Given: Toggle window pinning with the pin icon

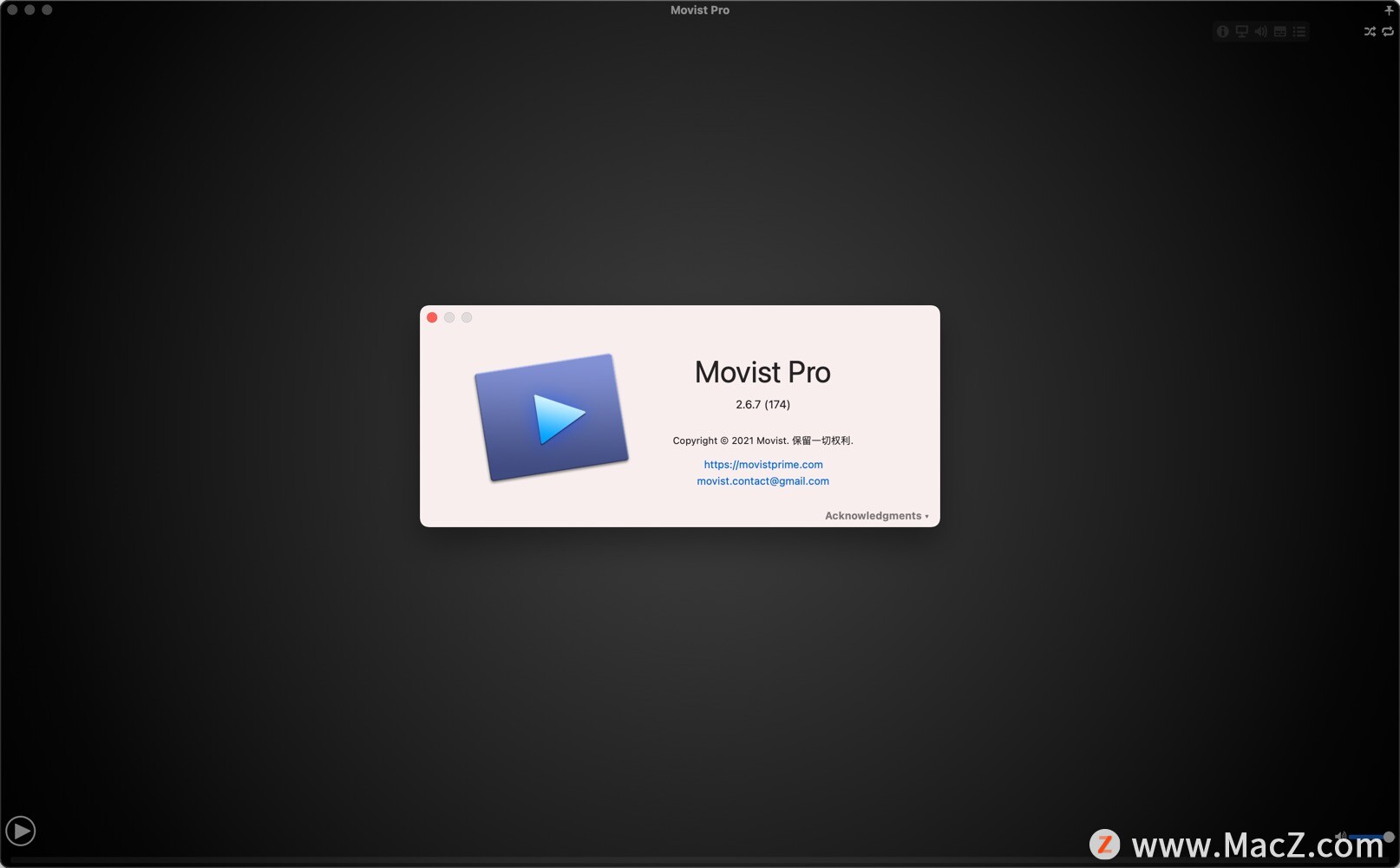Looking at the screenshot, I should (x=1389, y=10).
